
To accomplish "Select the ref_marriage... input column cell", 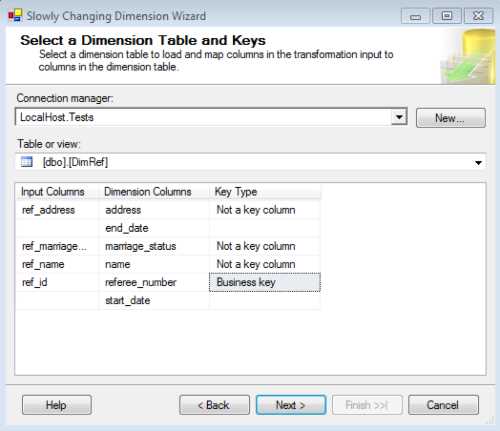I will pos(57,246).
